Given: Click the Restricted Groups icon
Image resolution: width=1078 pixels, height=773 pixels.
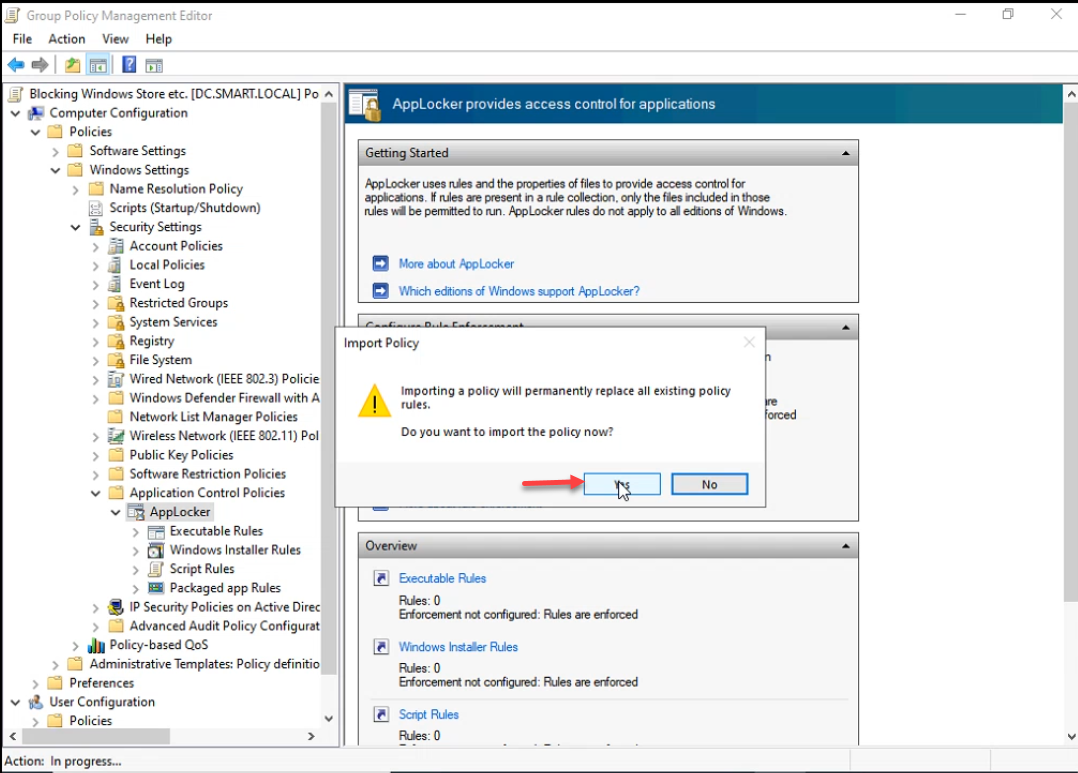Looking at the screenshot, I should coord(116,303).
